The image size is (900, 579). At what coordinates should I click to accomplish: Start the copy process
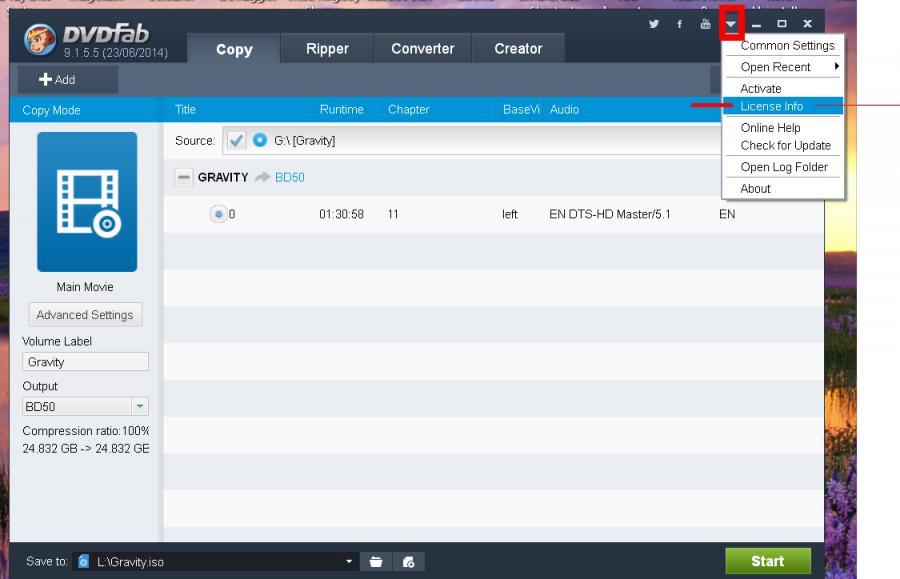coord(768,561)
